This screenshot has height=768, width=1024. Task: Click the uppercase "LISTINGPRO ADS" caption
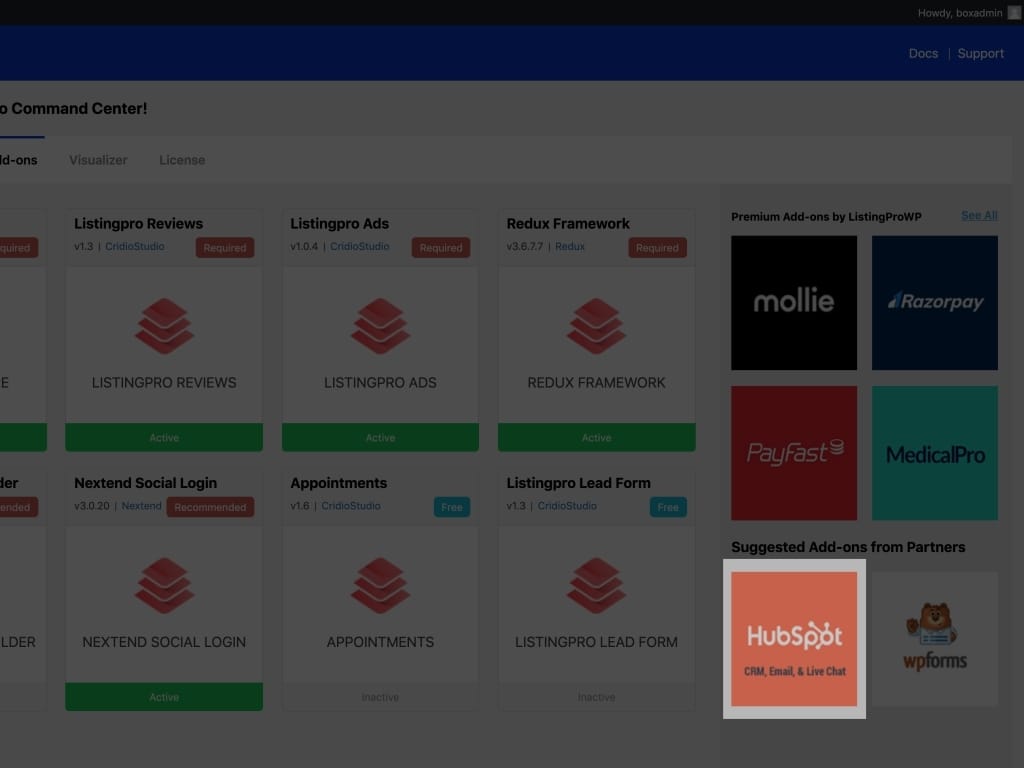[380, 383]
